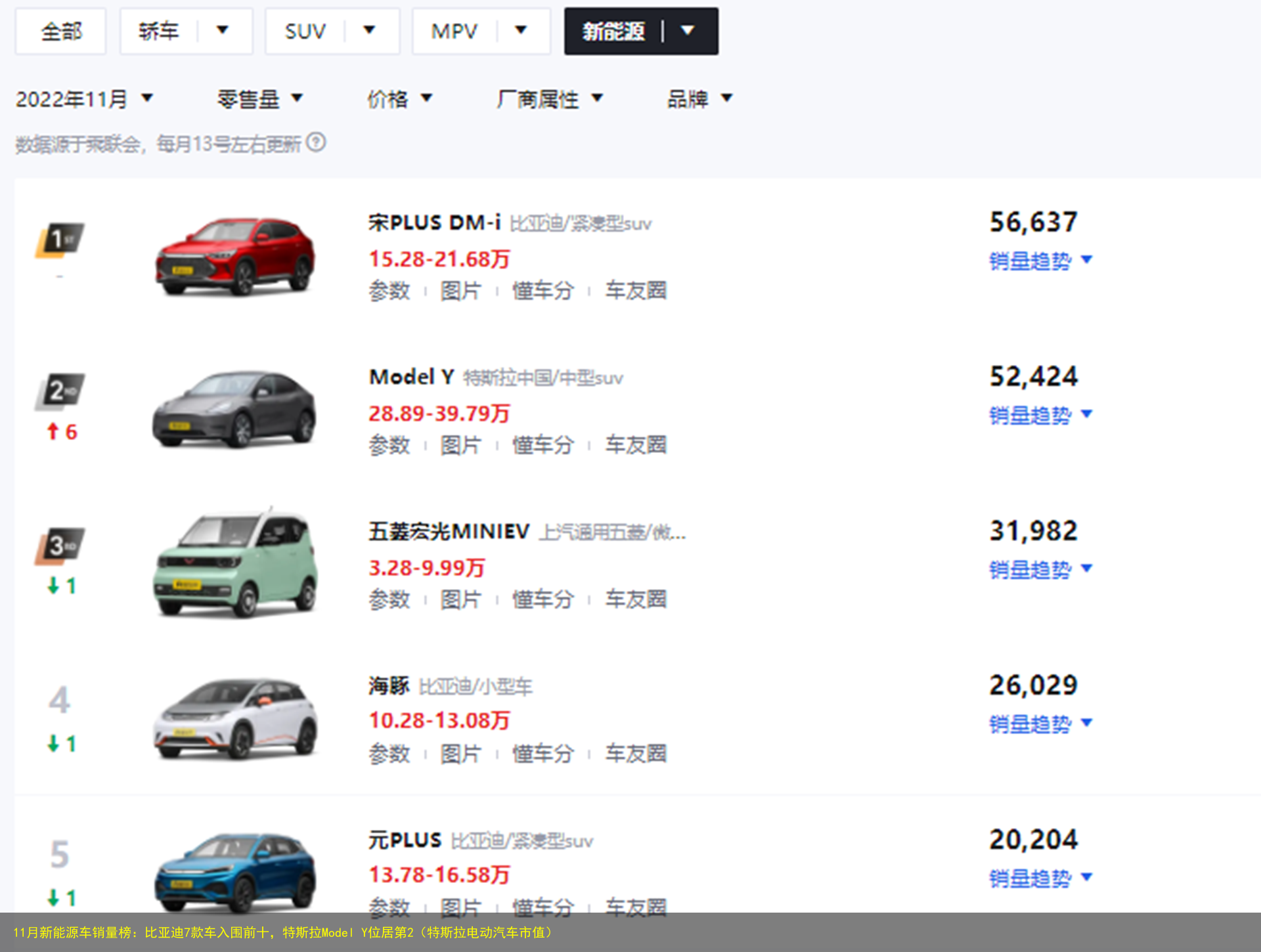Open 车友圈 for Model Y

[x=636, y=444]
